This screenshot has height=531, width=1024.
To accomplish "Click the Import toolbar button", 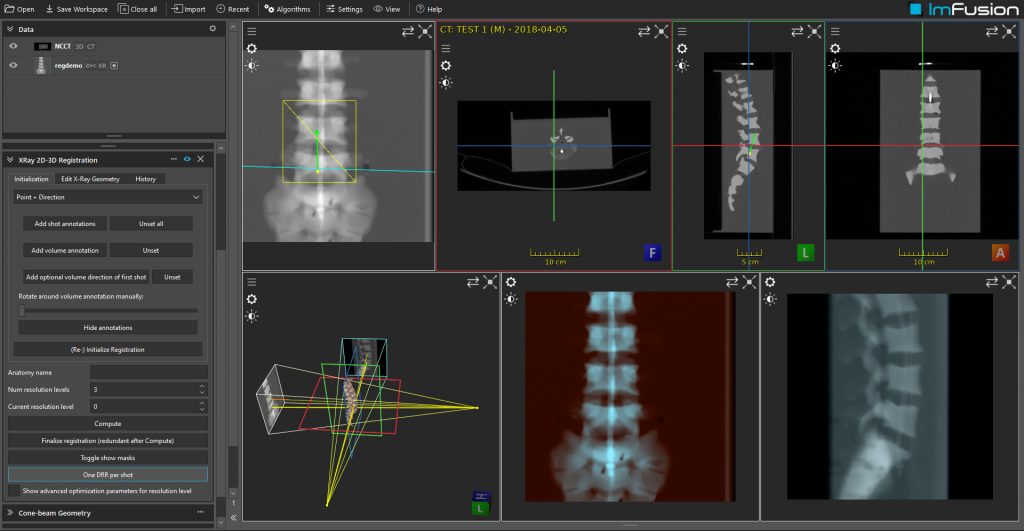I will tap(188, 9).
